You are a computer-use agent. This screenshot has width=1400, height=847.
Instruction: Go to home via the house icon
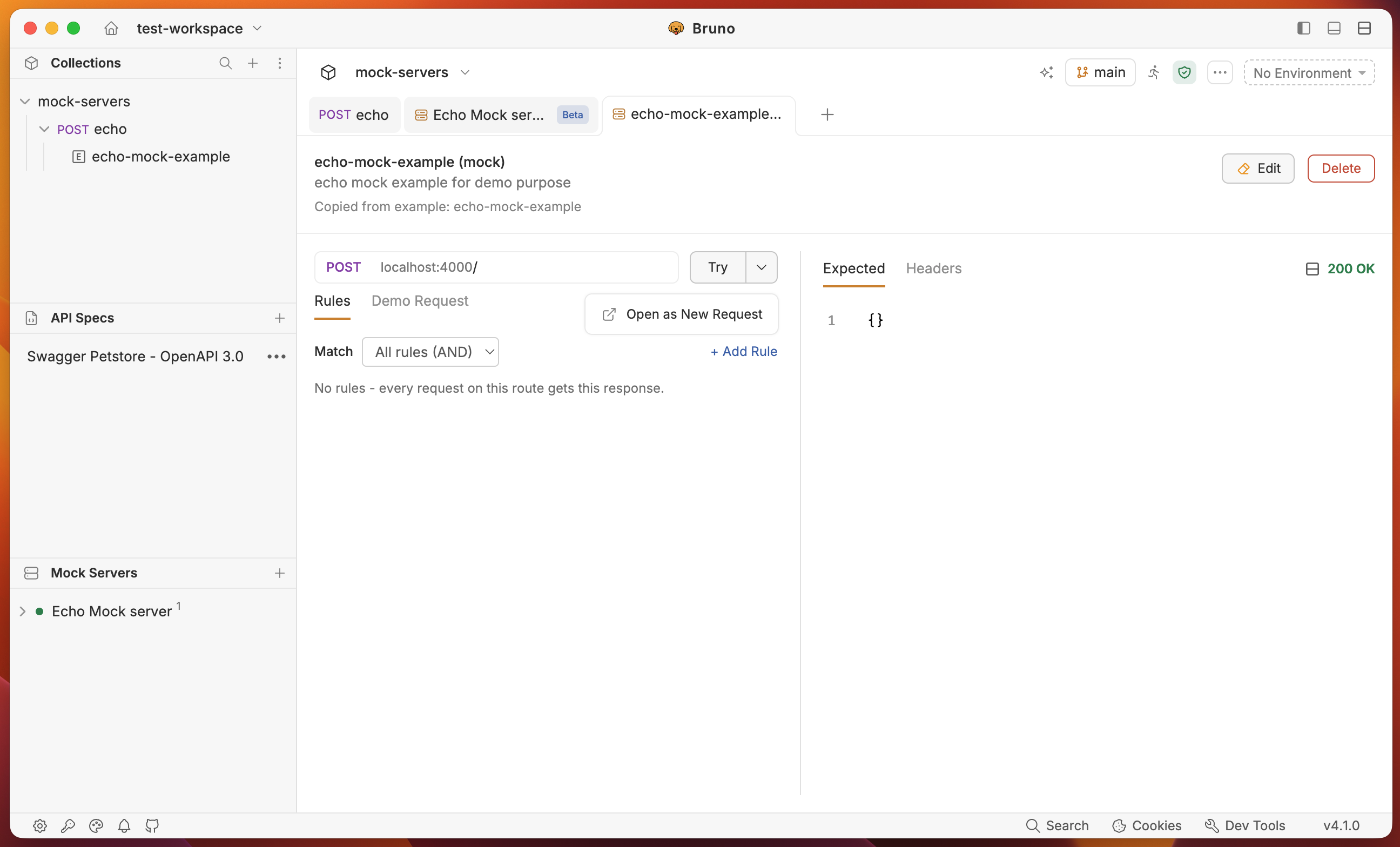point(111,28)
